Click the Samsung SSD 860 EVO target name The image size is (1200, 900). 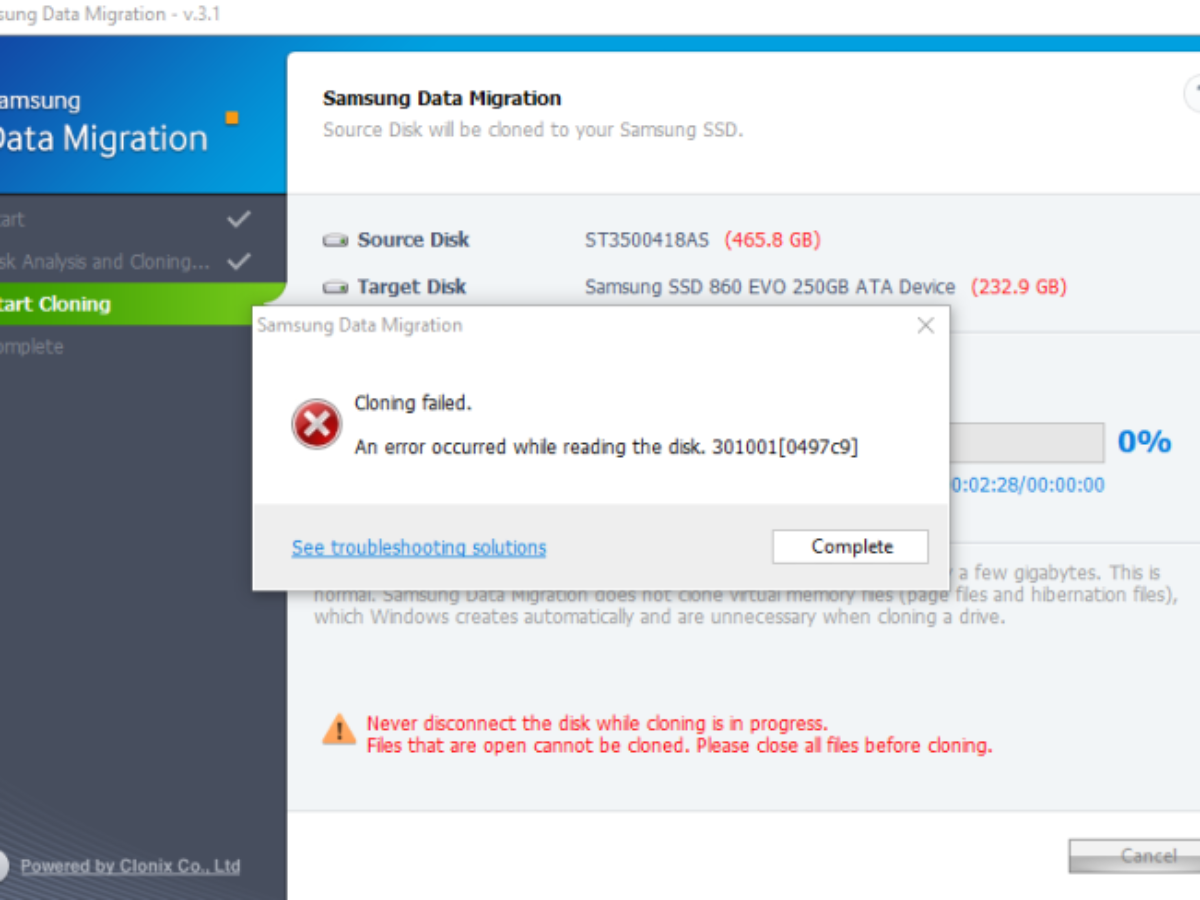(770, 287)
